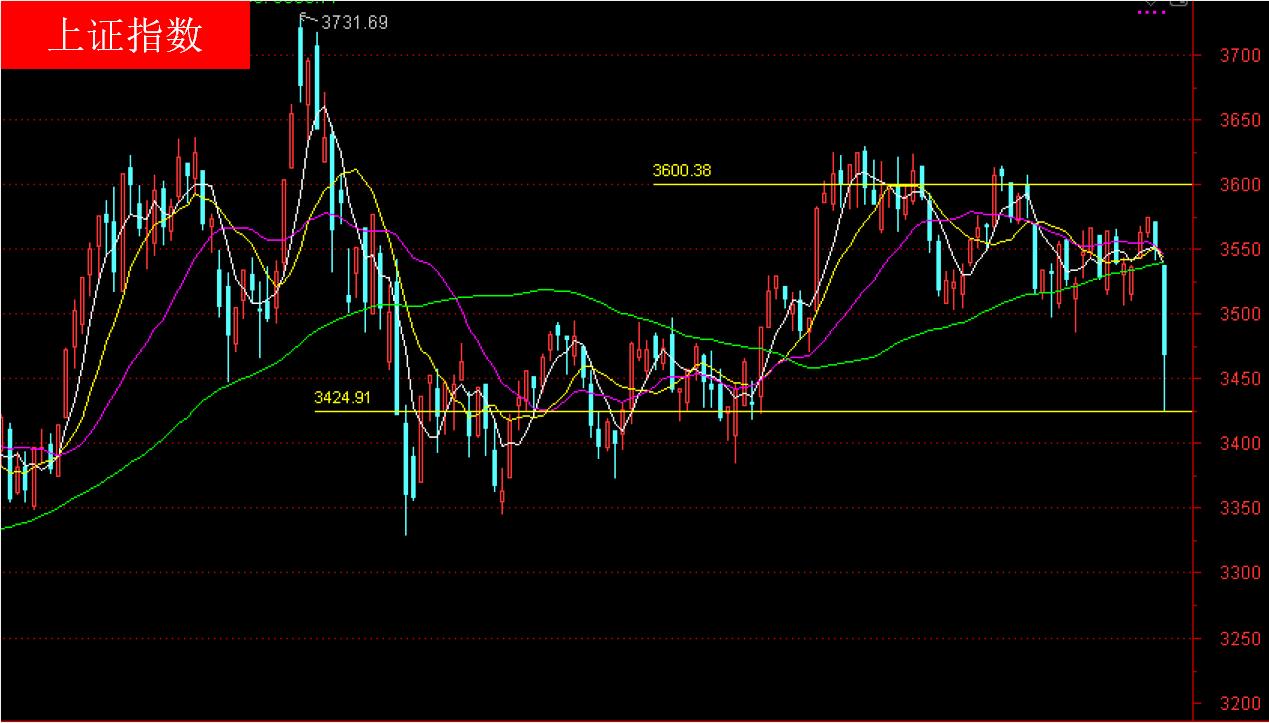Select the 3300 price axis label
The width and height of the screenshot is (1269, 723).
(x=1226, y=573)
